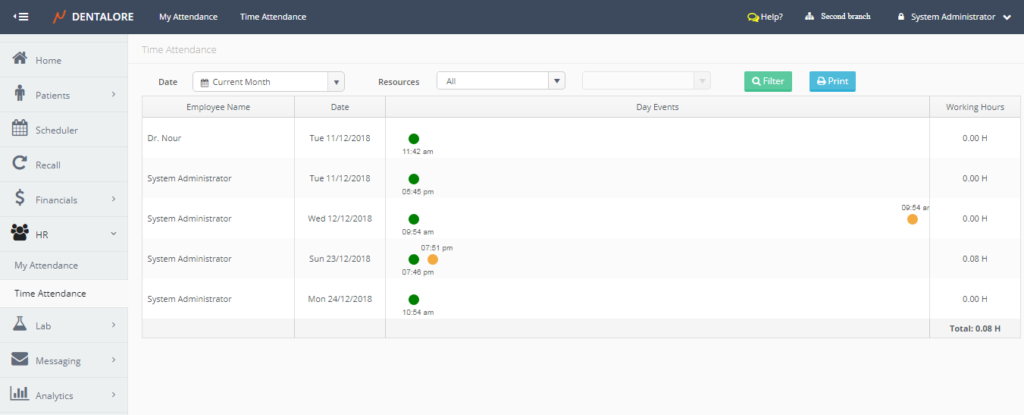Open the Resources All dropdown
1024x415 pixels.
pyautogui.click(x=501, y=82)
